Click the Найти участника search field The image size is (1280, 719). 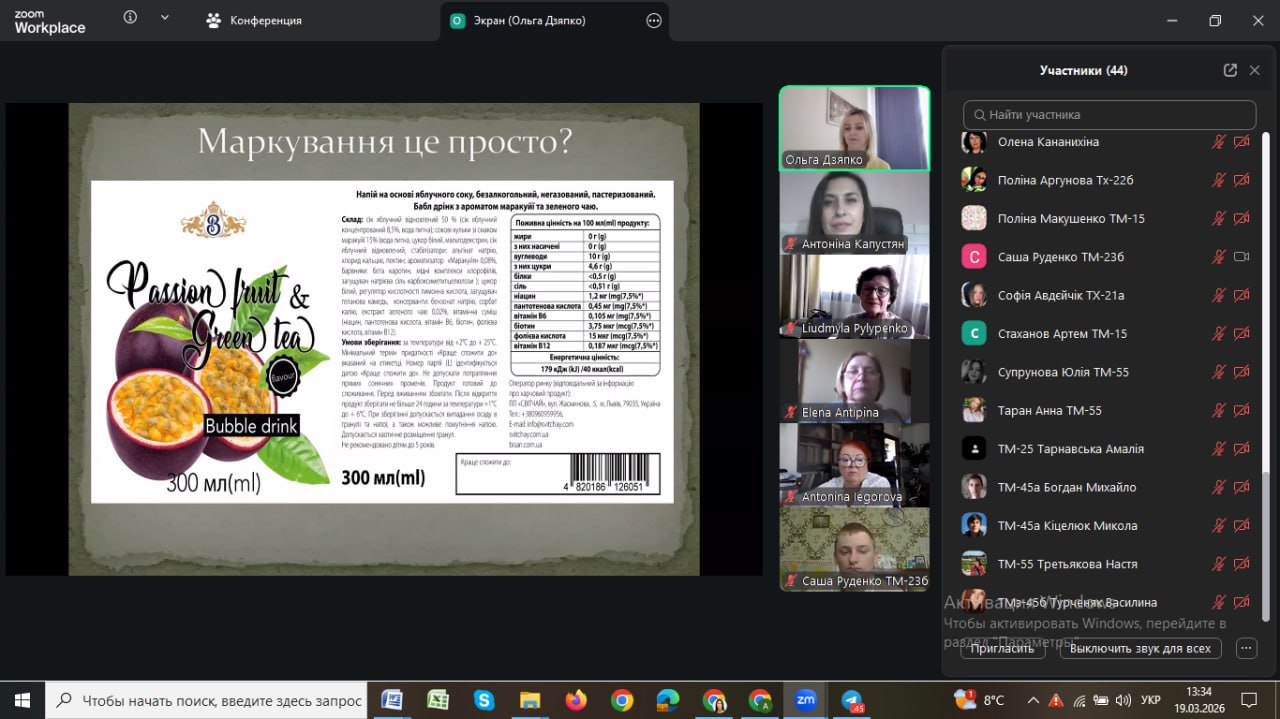(1110, 115)
